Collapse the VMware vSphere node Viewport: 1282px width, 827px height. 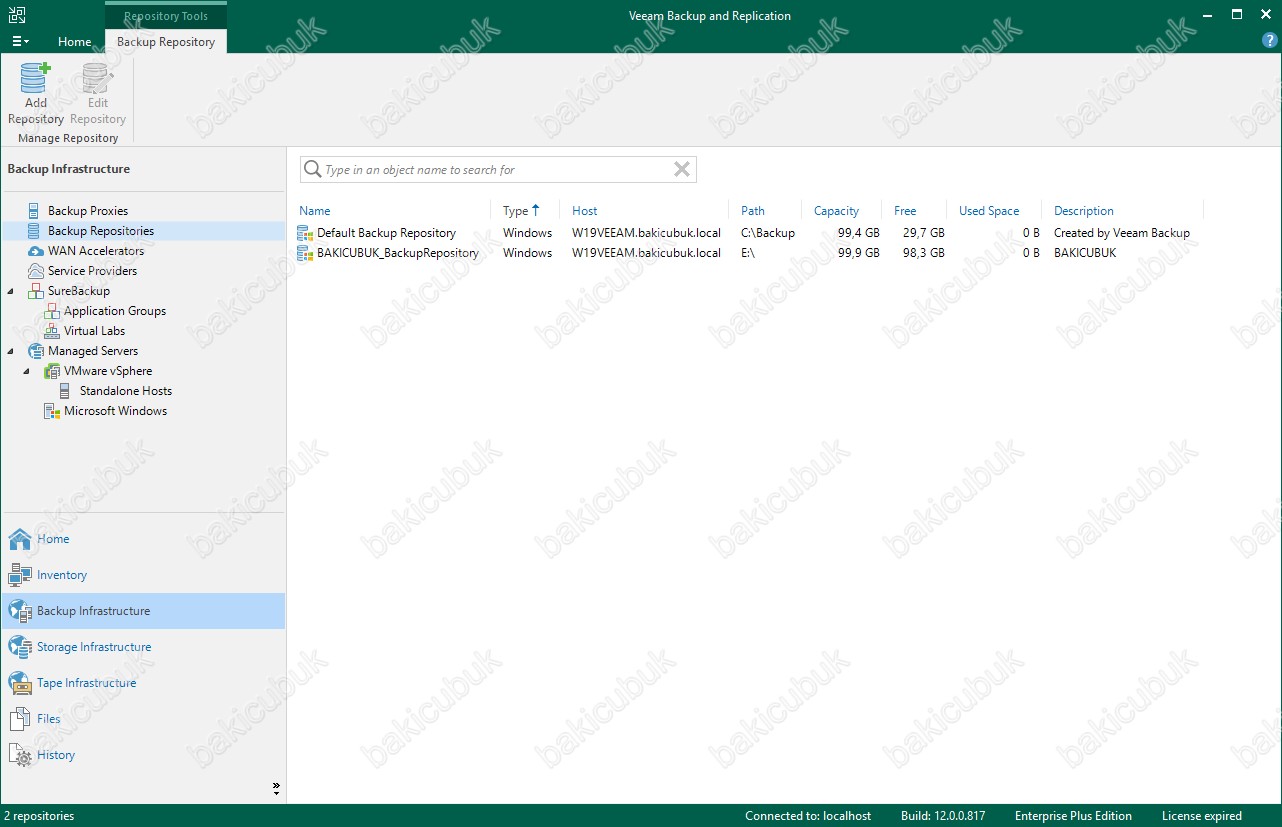click(27, 371)
